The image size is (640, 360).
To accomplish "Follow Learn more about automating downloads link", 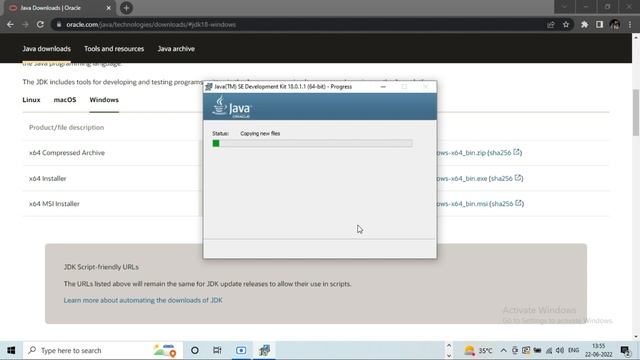I will click(143, 300).
